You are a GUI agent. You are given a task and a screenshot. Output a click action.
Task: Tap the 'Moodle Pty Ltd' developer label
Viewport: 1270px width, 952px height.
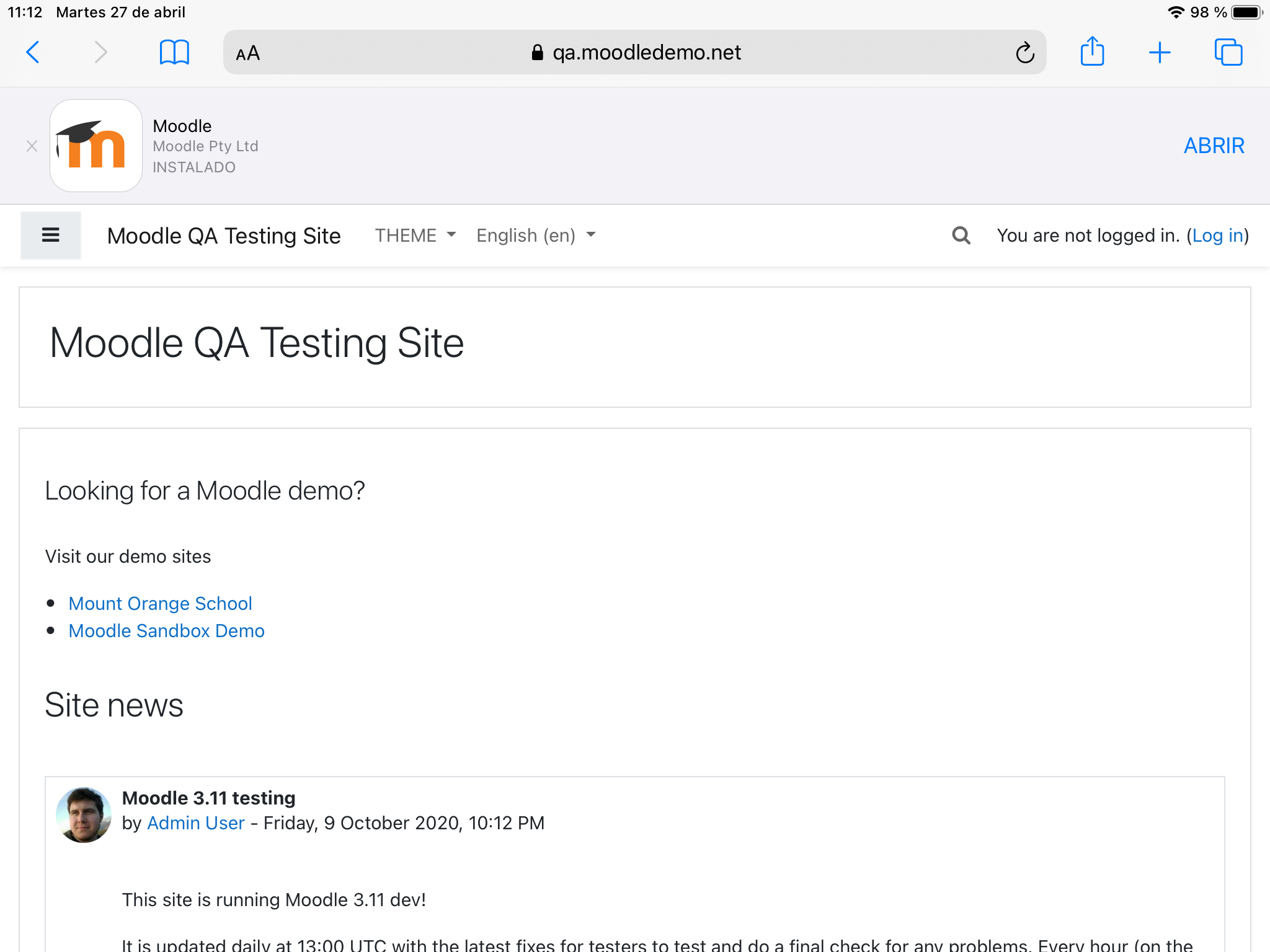(x=205, y=146)
